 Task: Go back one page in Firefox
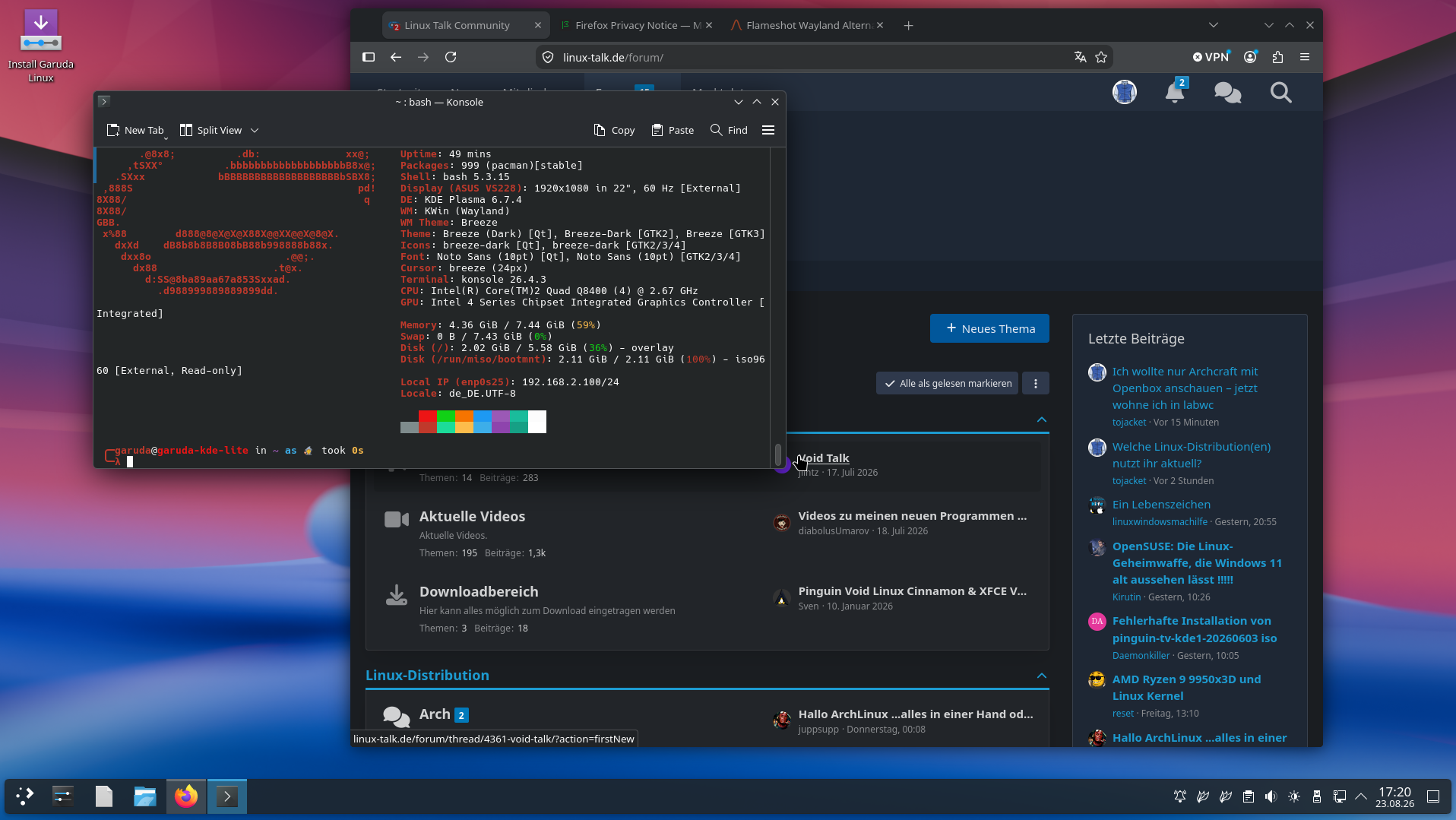tap(396, 57)
